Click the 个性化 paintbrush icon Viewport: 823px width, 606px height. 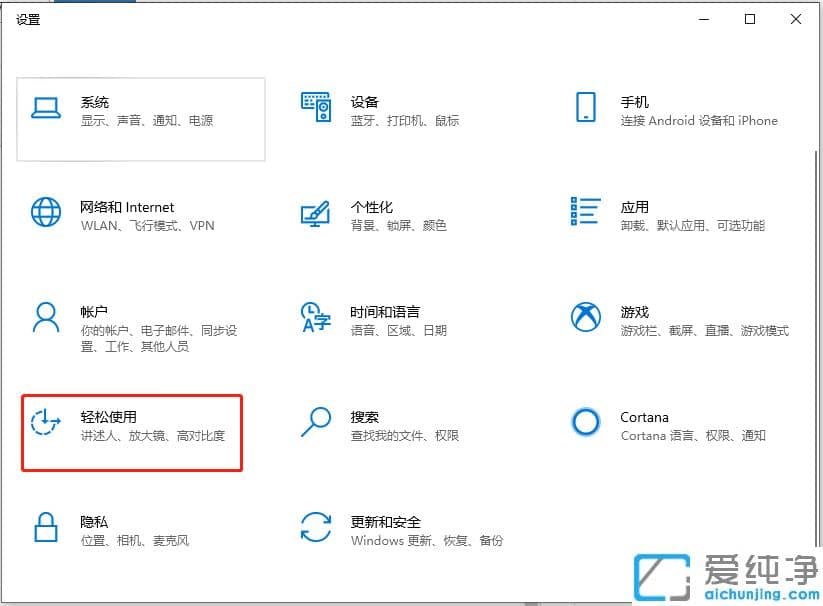coord(316,213)
